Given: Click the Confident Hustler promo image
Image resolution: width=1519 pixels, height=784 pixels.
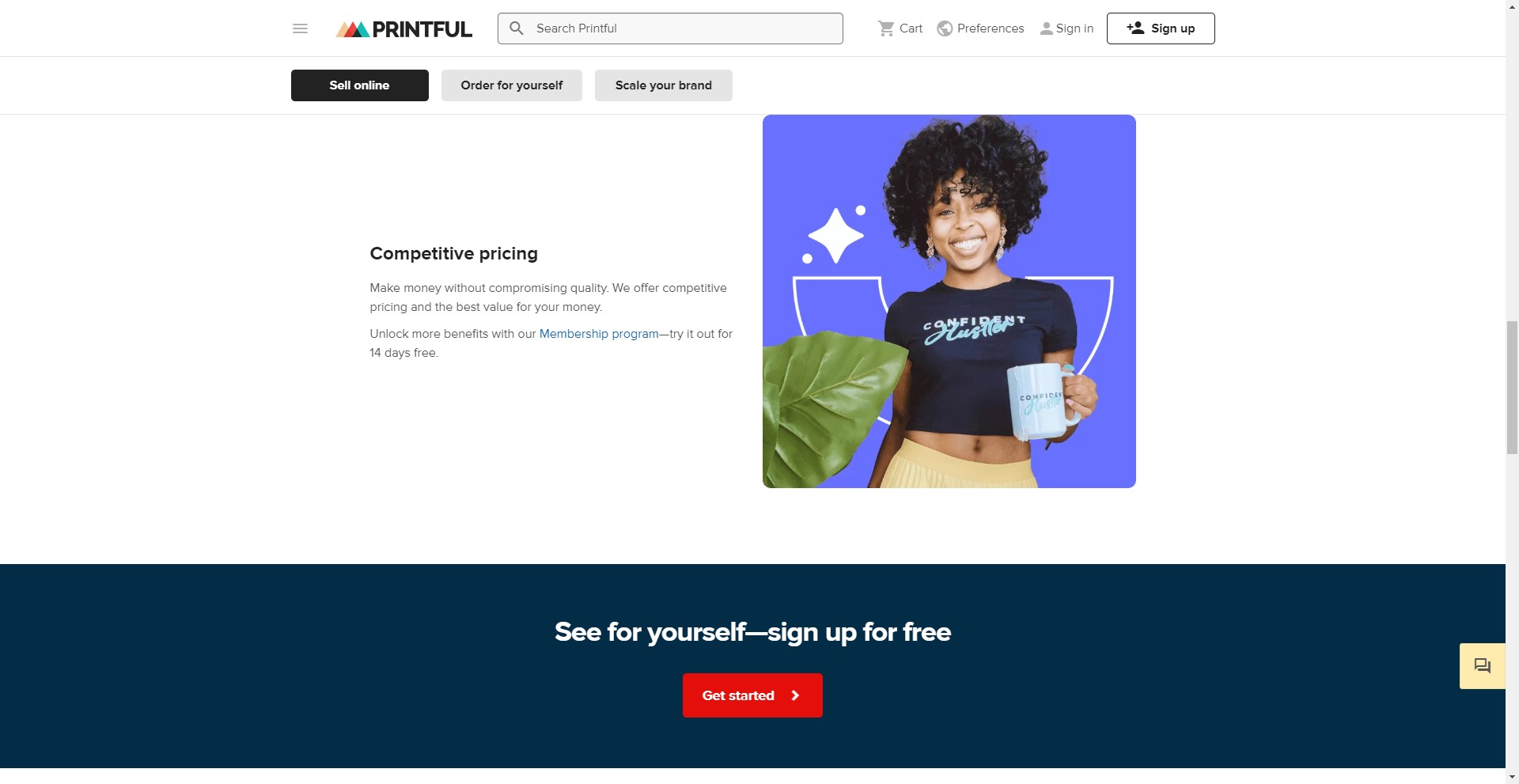Looking at the screenshot, I should (x=949, y=301).
